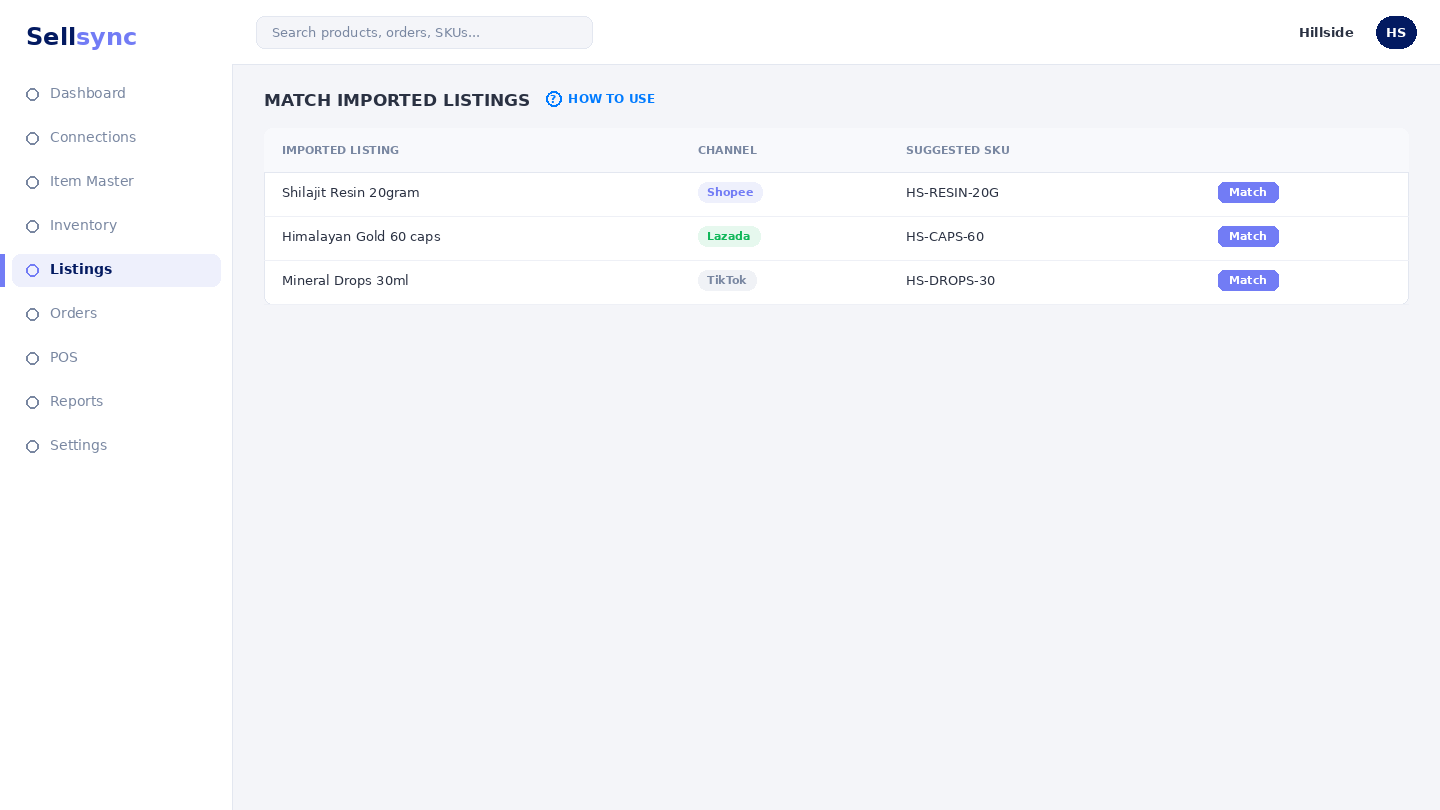Focus the search products, orders, SKUs field
This screenshot has width=1440, height=810.
click(x=424, y=32)
